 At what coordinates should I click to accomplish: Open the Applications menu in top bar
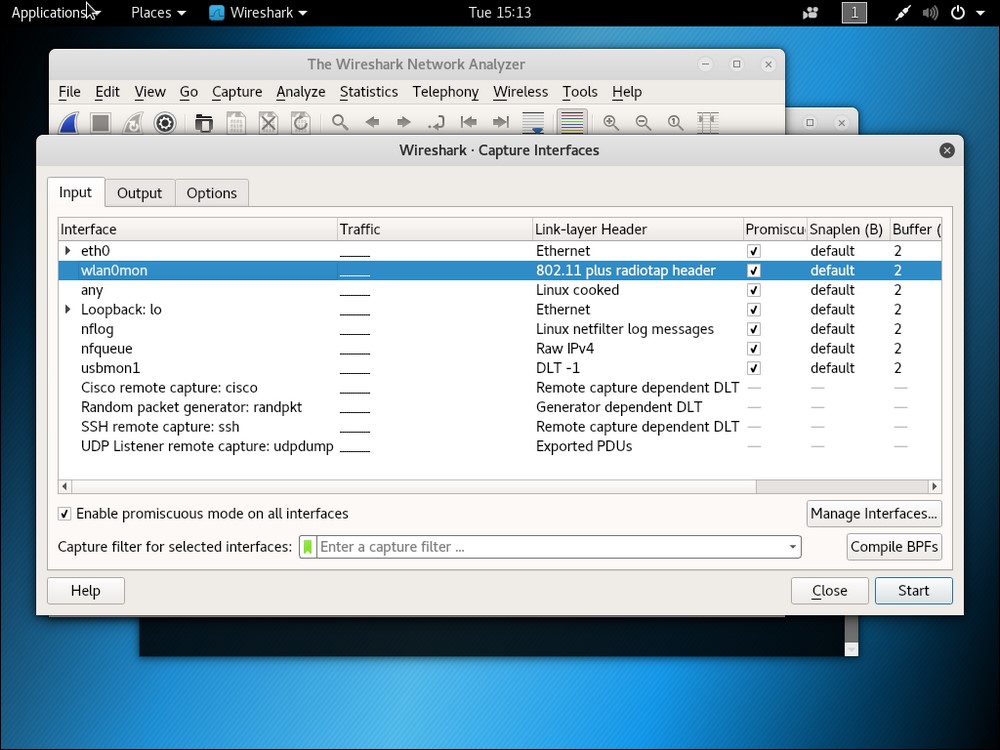[x=55, y=13]
